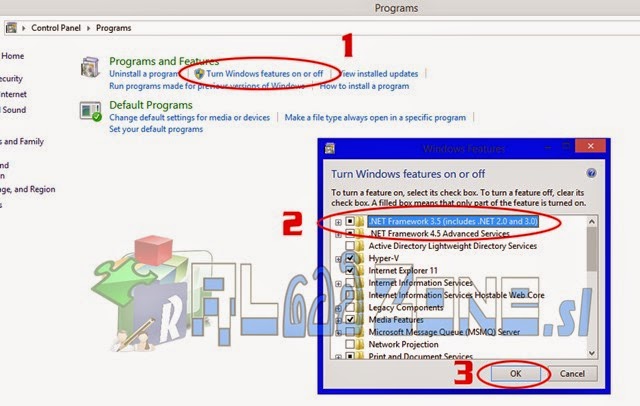
Task: Select the highlighted .NET Framework 3.5 row label
Action: click(x=453, y=221)
